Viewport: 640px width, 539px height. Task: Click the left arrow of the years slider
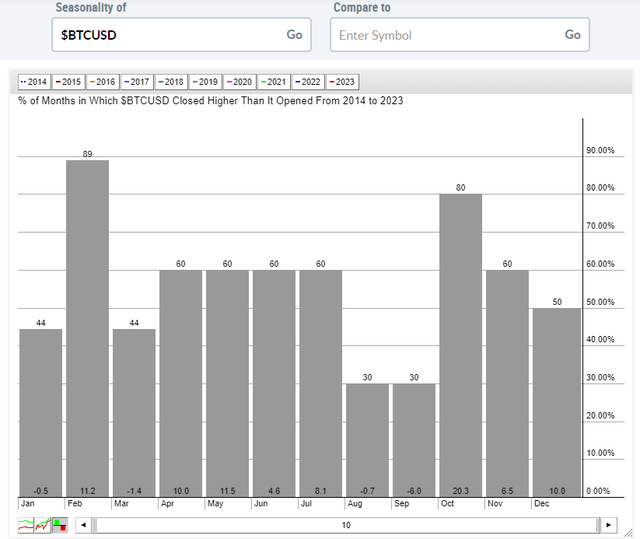84,524
